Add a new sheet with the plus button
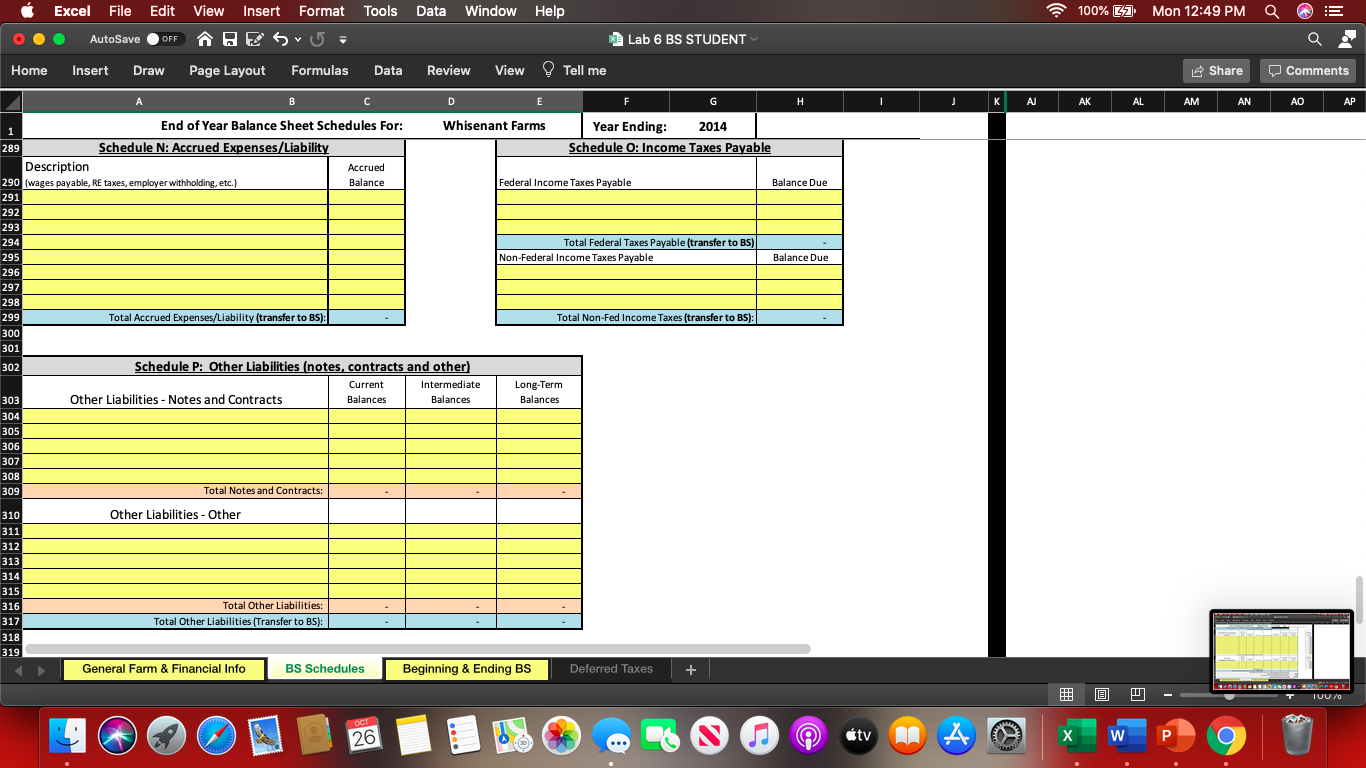 click(689, 668)
